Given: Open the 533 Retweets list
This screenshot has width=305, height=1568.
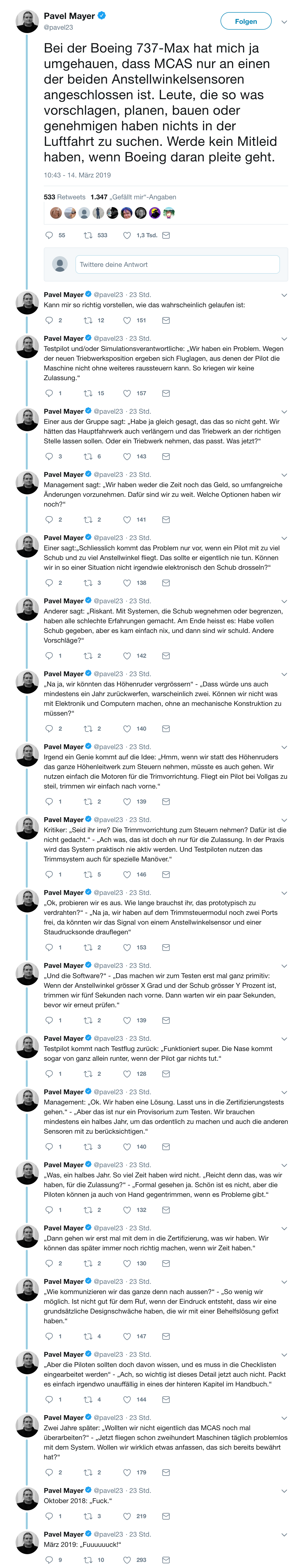Looking at the screenshot, I should (x=65, y=197).
